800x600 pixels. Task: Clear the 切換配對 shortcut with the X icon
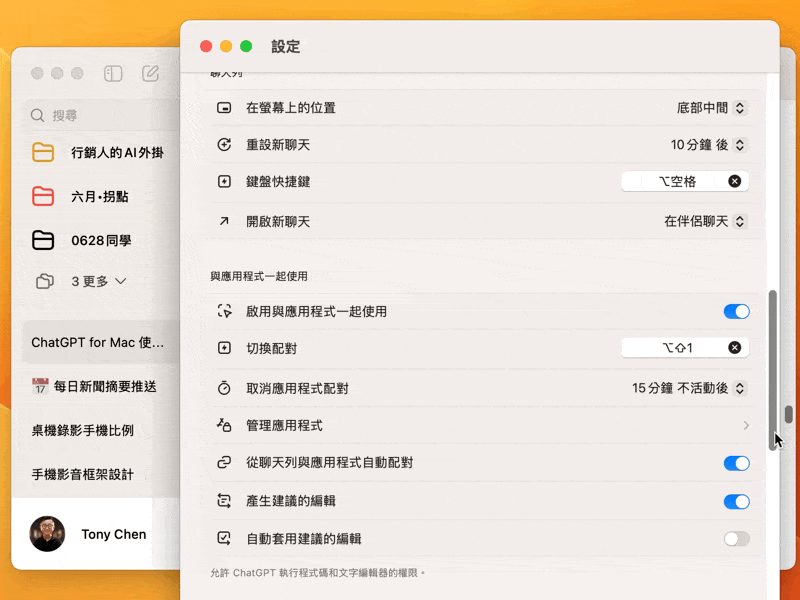click(734, 348)
